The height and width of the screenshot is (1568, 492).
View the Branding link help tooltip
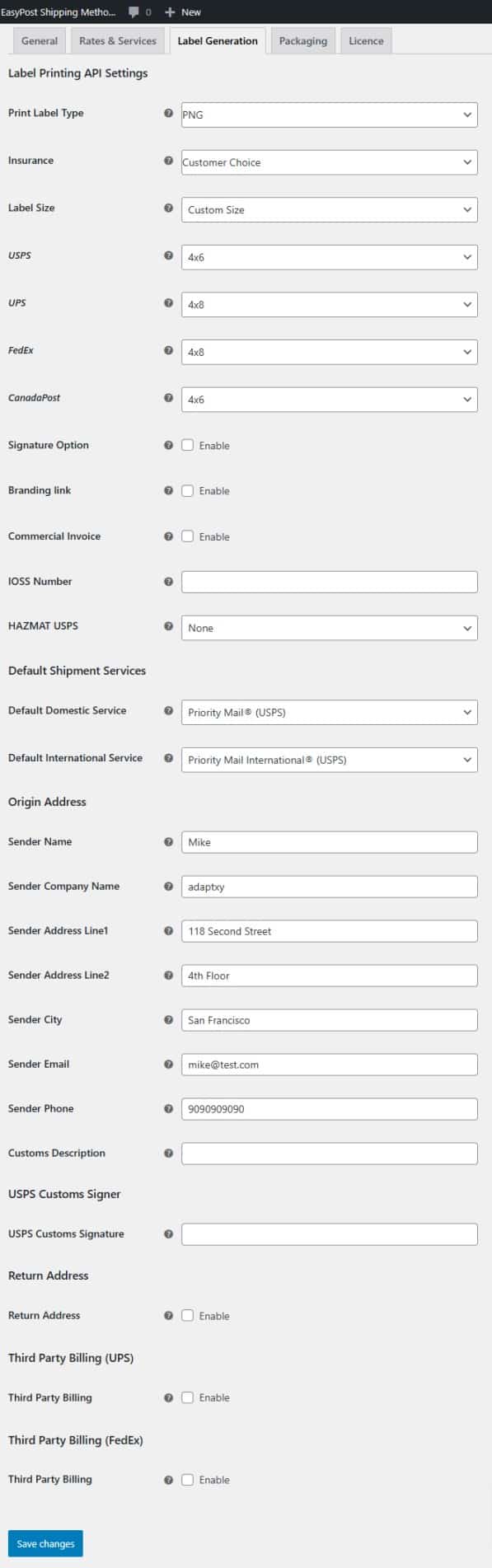pyautogui.click(x=168, y=490)
